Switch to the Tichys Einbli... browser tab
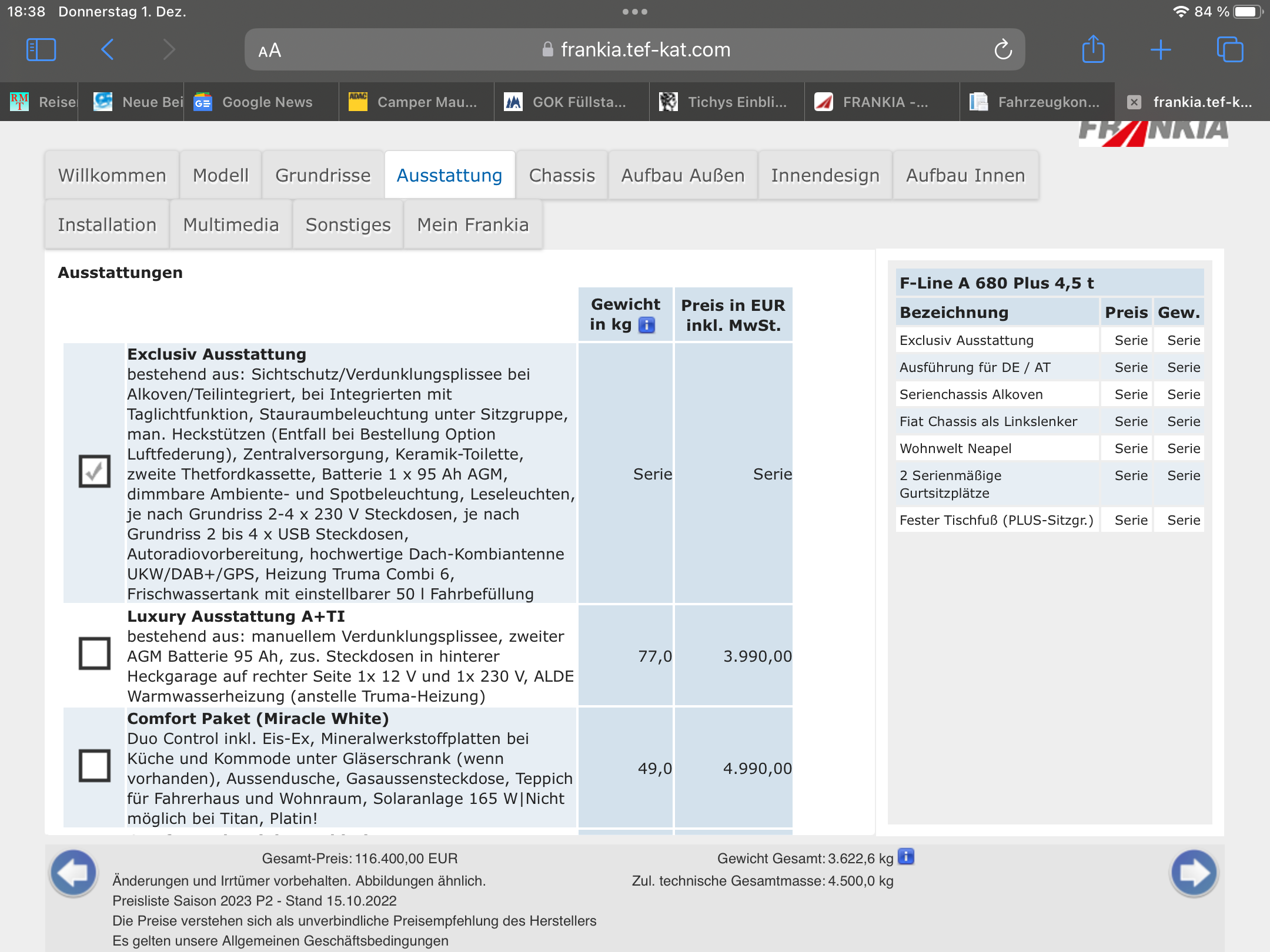Viewport: 1270px width, 952px height. (727, 102)
